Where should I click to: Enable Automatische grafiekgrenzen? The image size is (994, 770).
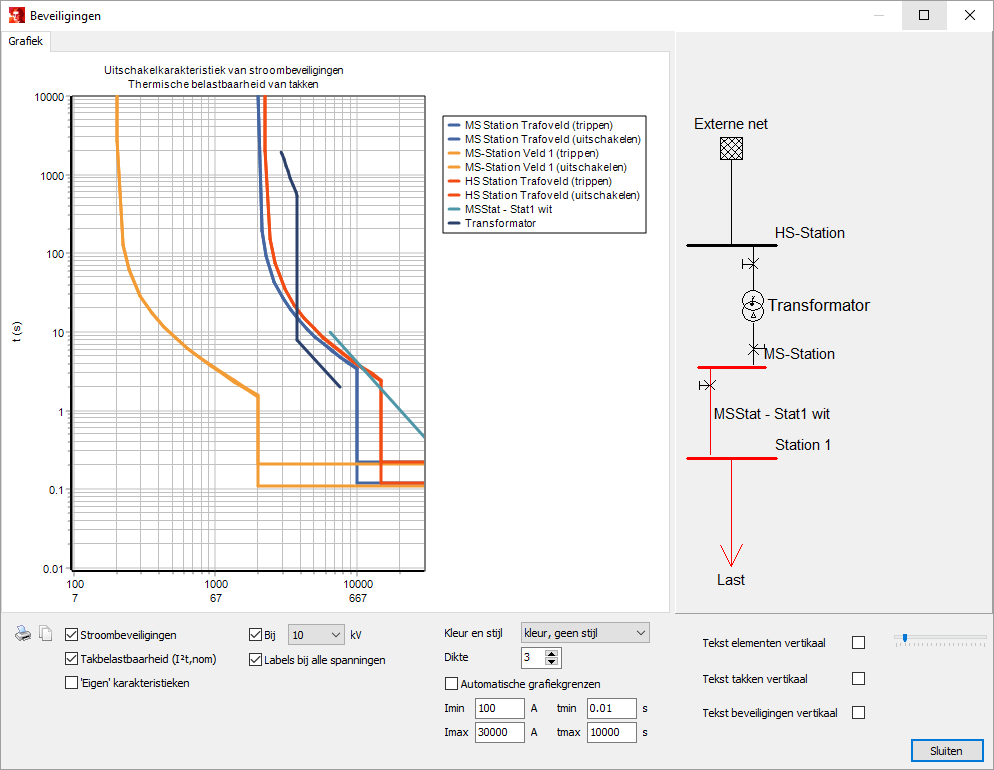pyautogui.click(x=451, y=684)
